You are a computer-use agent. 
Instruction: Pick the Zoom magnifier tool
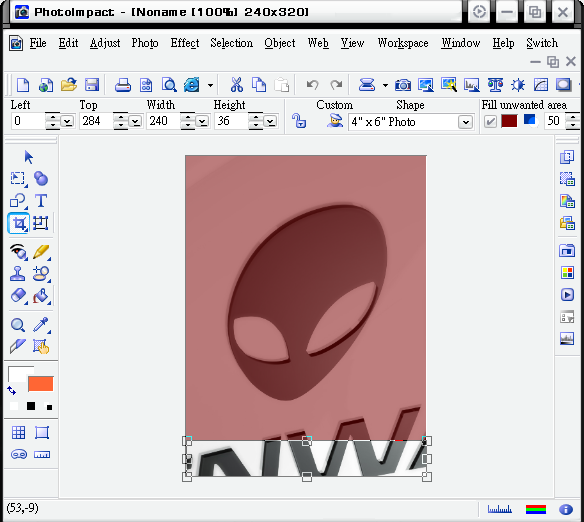(18, 325)
